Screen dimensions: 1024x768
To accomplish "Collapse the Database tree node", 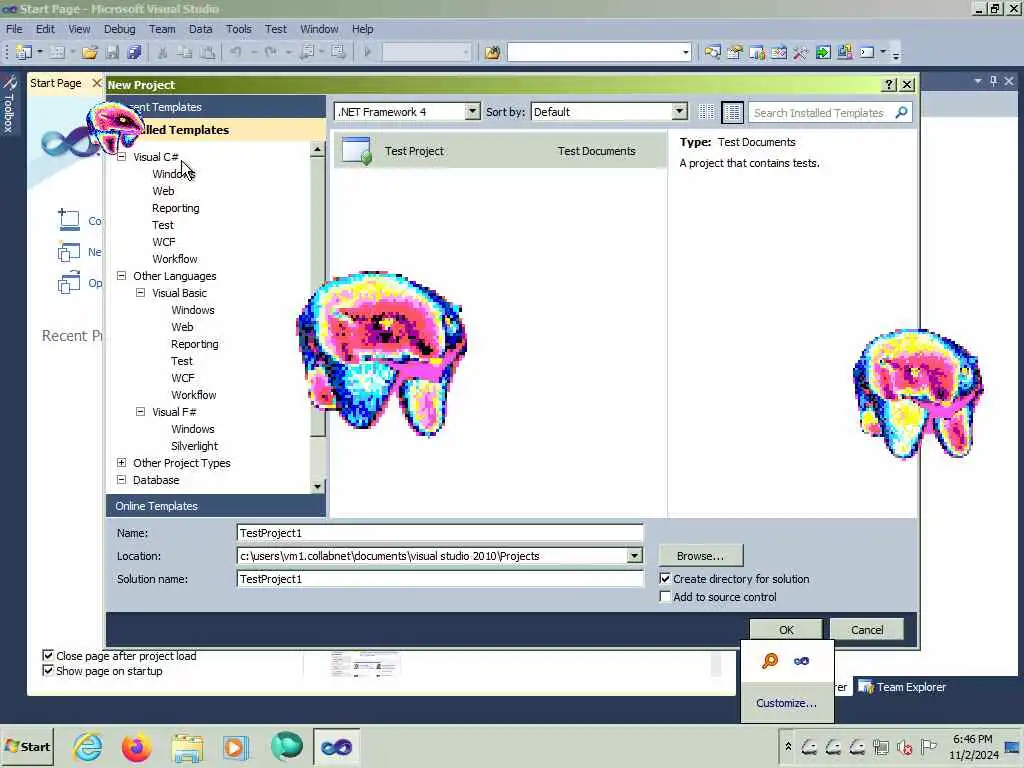I will point(121,479).
